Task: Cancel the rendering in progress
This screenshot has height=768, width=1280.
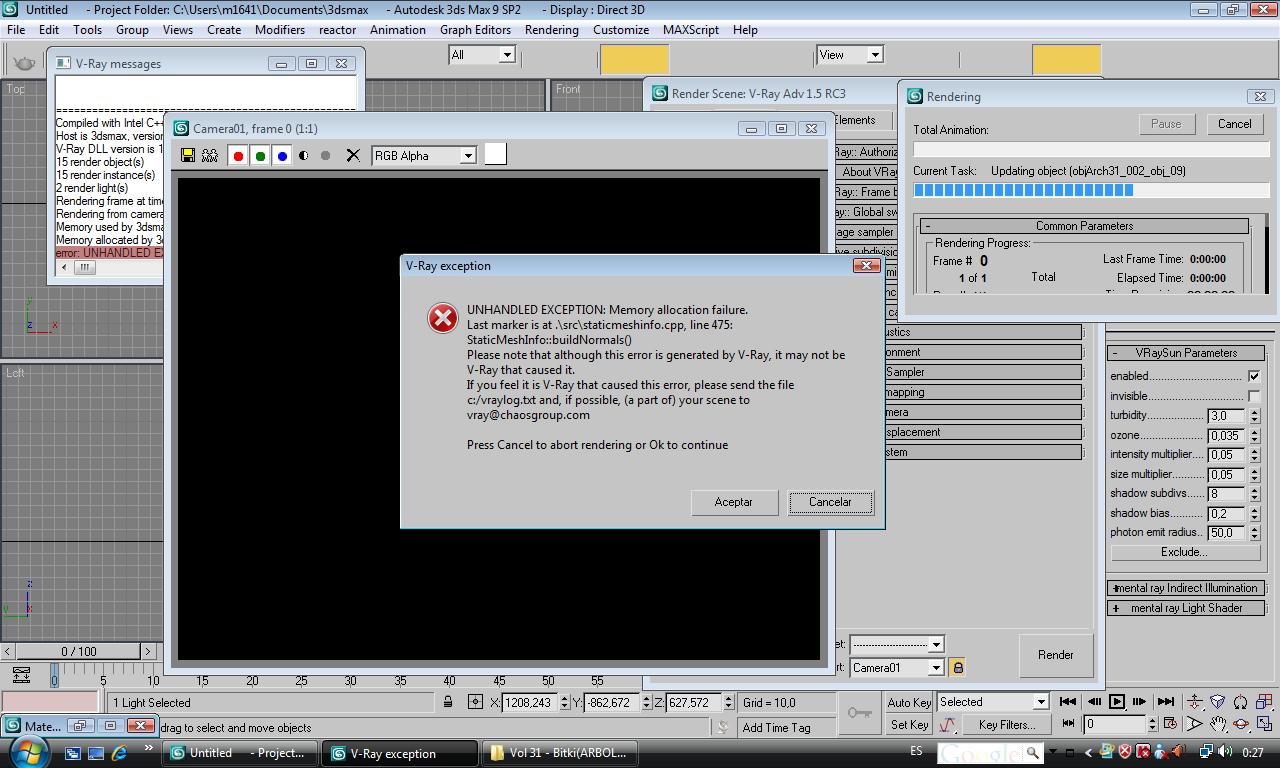Action: click(1234, 124)
